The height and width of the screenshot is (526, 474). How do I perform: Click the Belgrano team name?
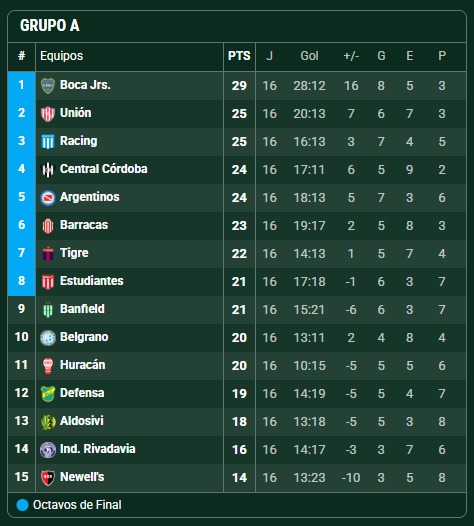pos(84,337)
